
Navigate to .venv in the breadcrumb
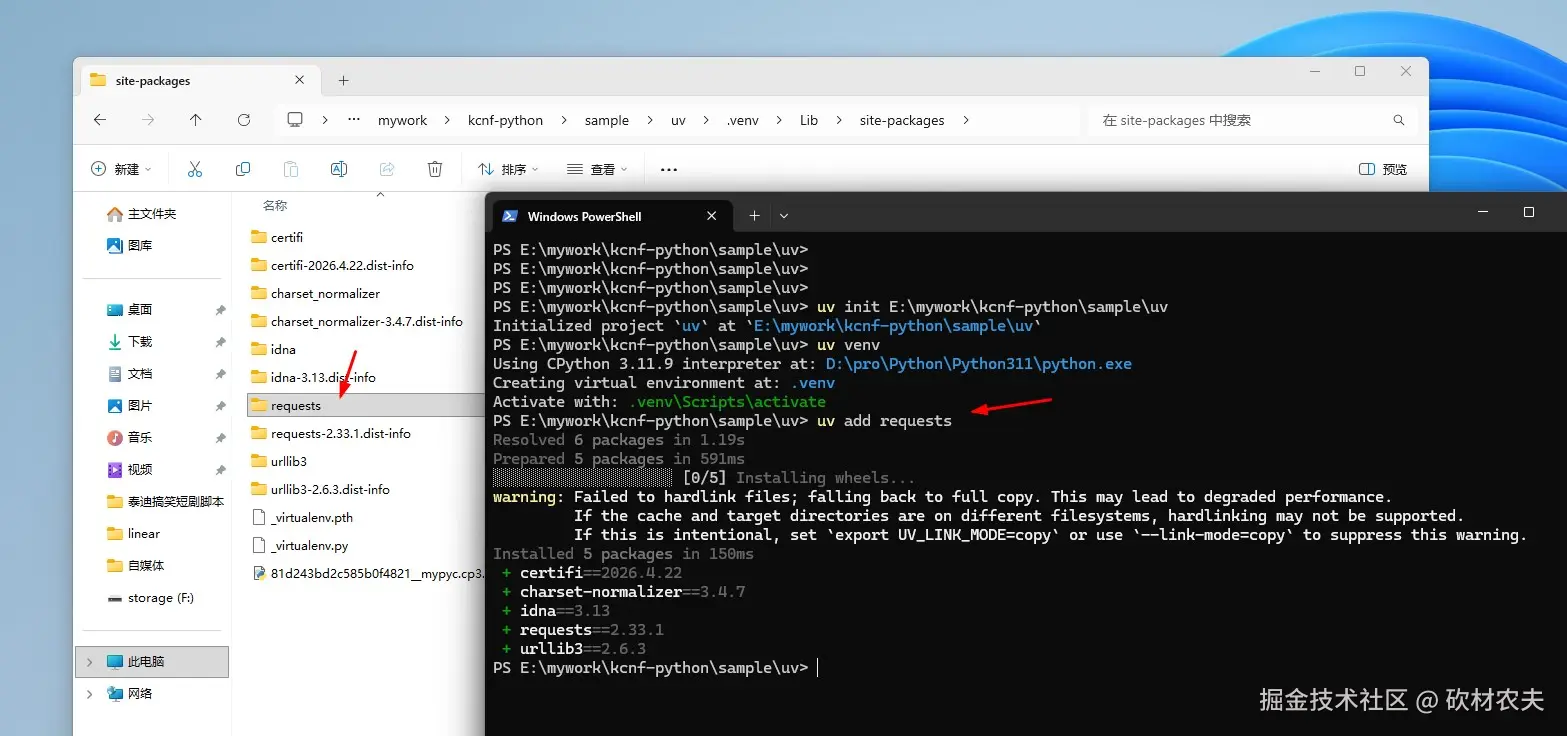pos(743,120)
